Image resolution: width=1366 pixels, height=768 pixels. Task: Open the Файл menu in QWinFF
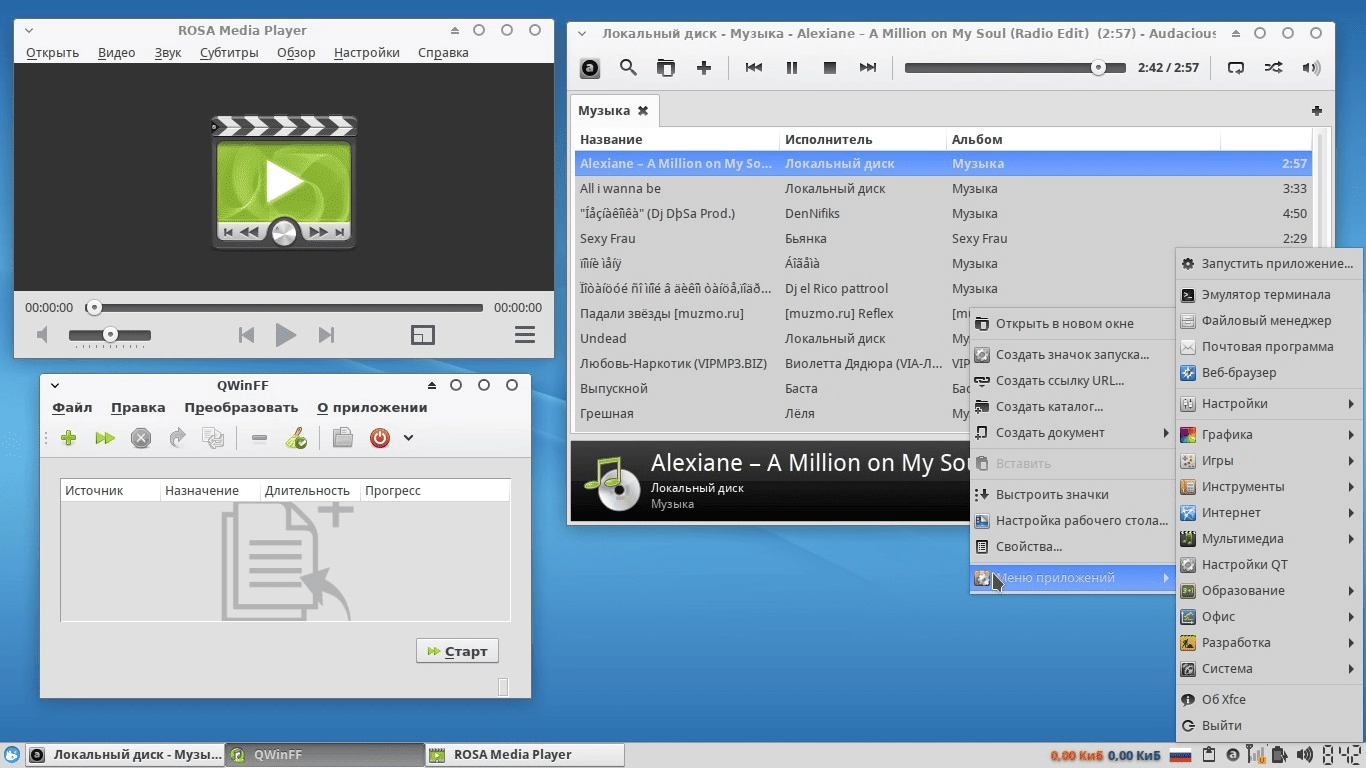tap(72, 407)
